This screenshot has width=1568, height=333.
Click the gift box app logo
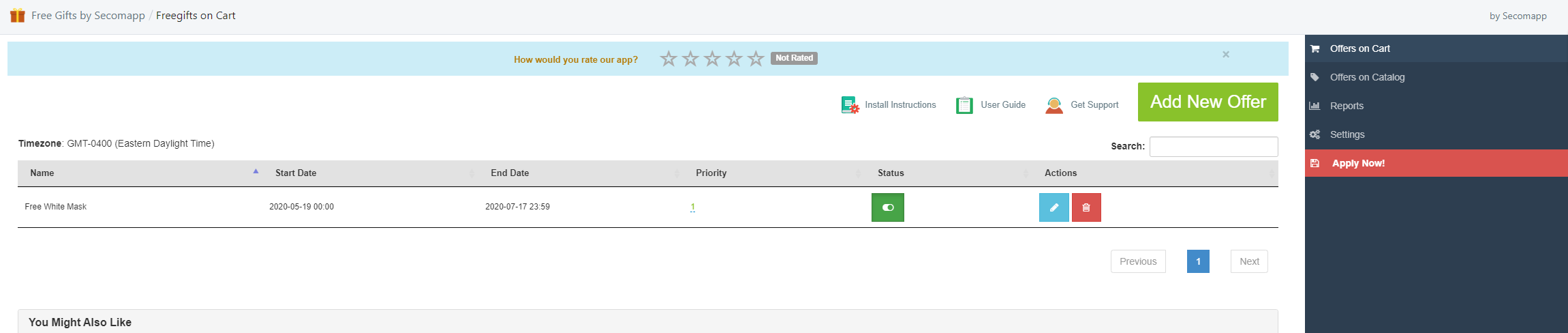pos(18,15)
